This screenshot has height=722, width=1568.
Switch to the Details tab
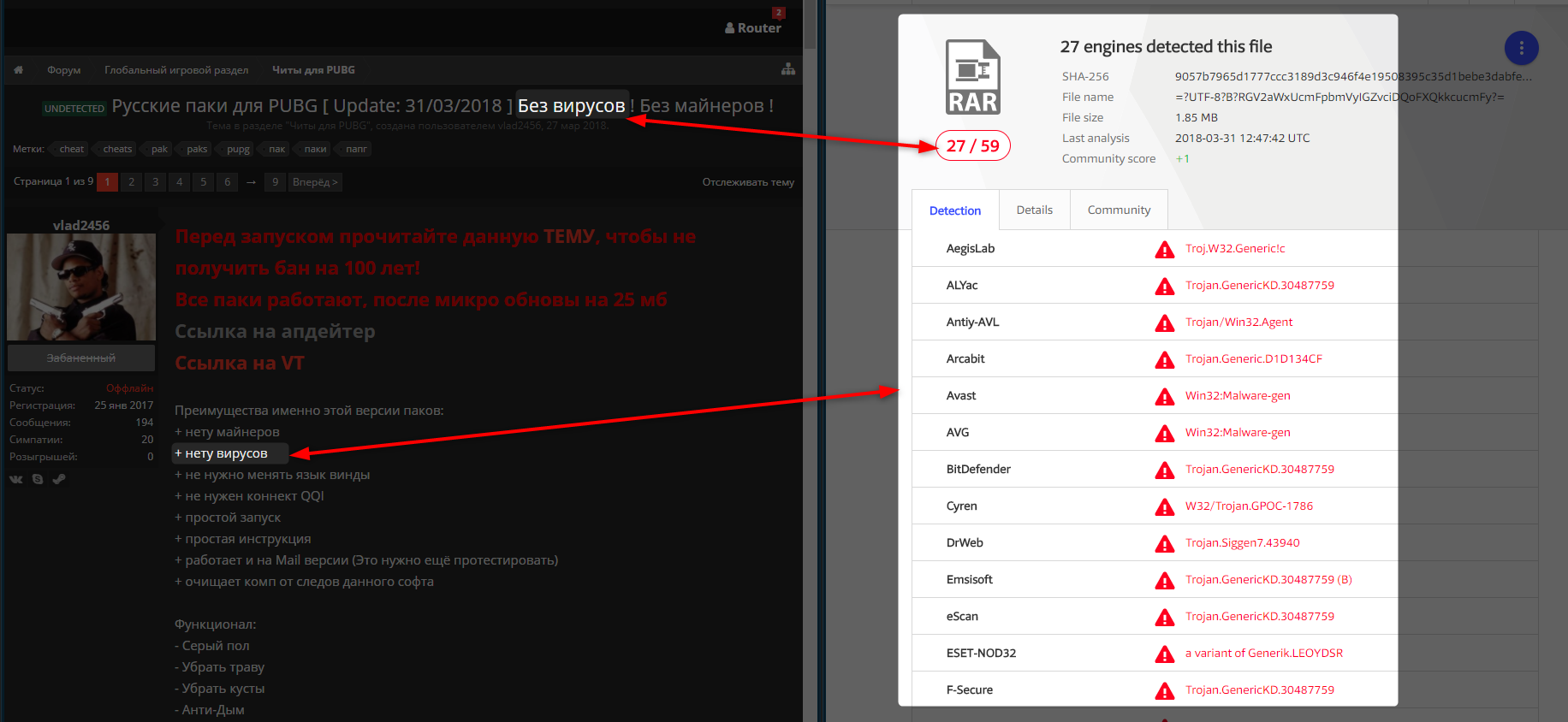(1034, 210)
